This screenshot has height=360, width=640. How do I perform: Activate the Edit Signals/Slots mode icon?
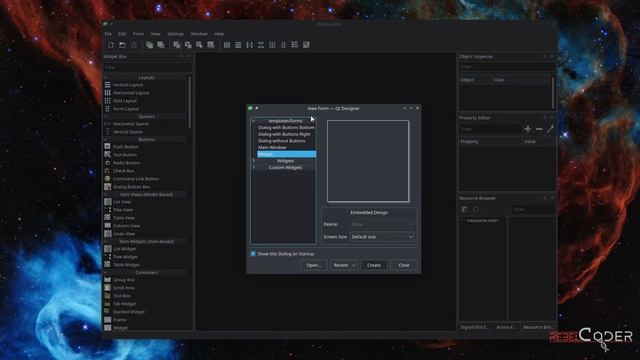point(188,45)
